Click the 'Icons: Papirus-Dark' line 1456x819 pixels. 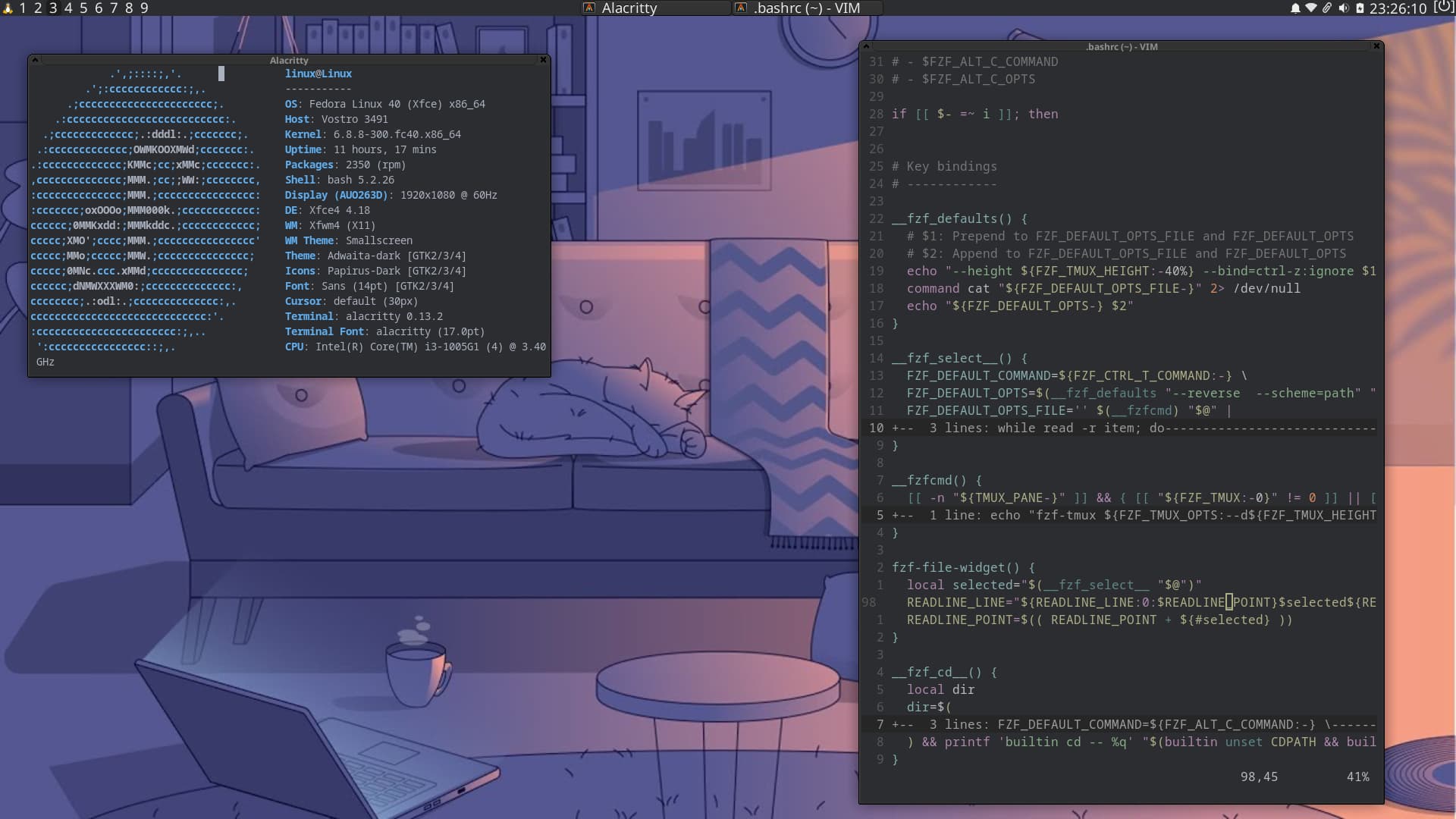click(376, 271)
